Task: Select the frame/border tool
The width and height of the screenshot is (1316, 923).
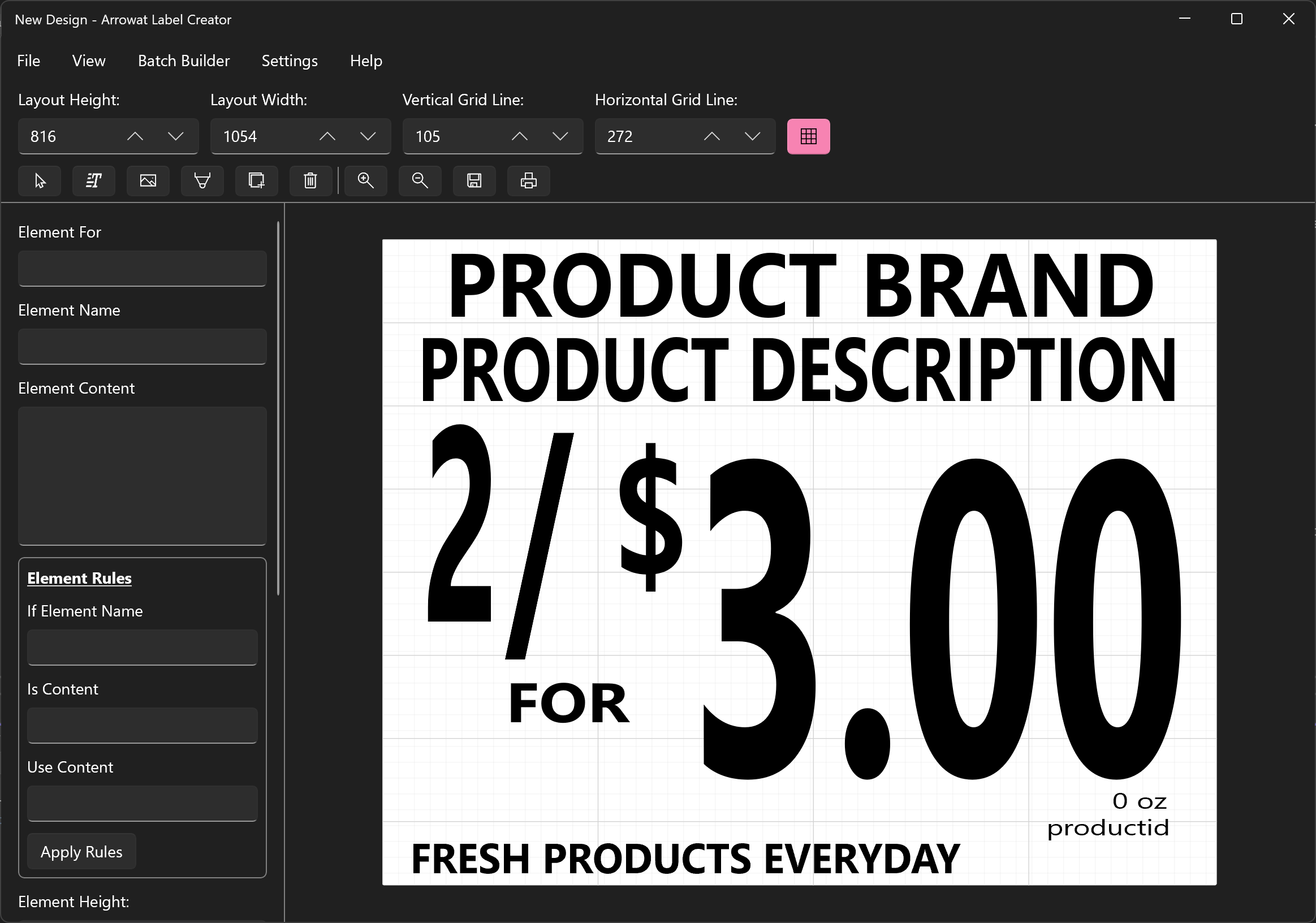Action: (x=256, y=180)
